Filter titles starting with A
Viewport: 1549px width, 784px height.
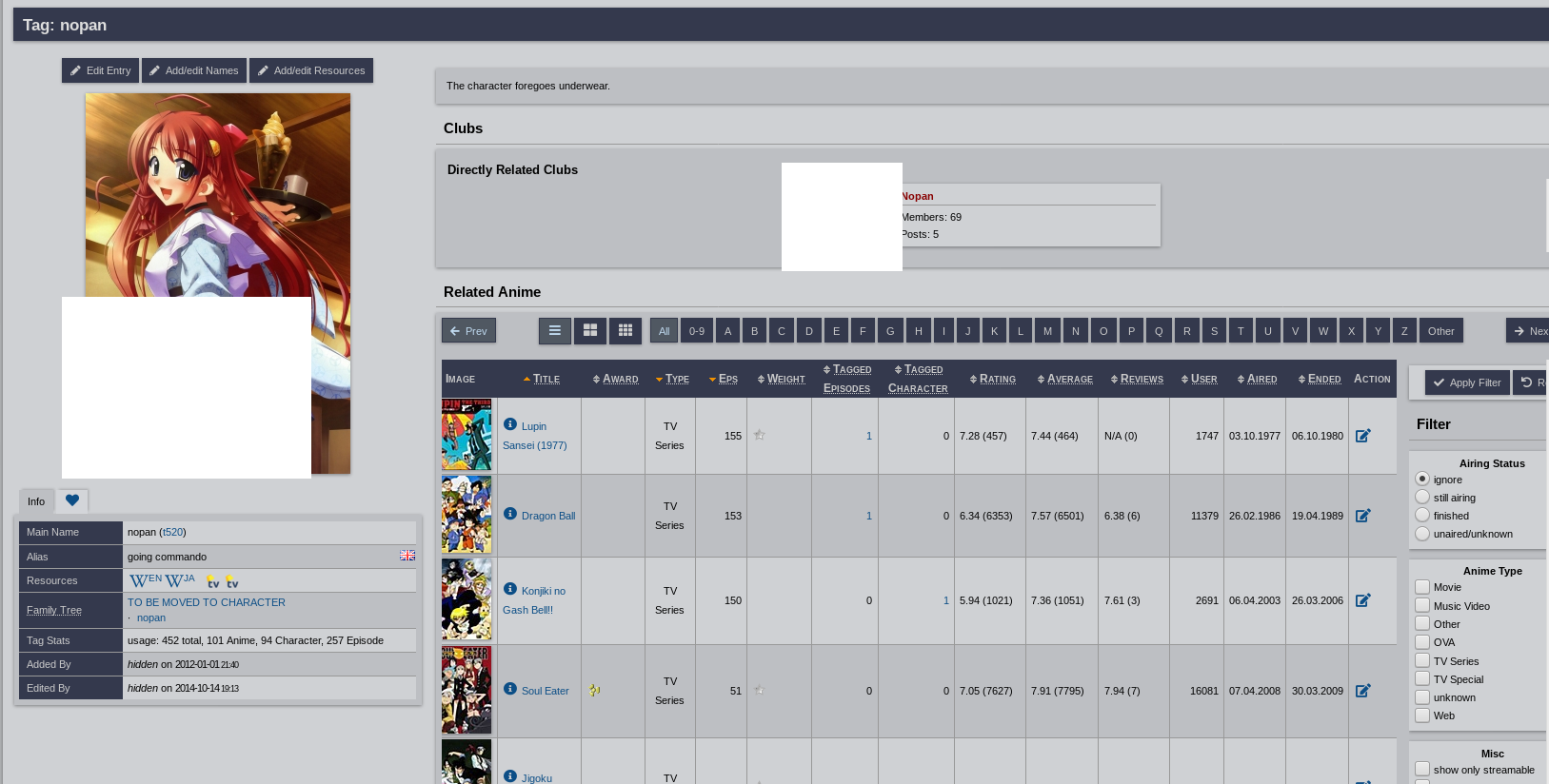tap(728, 331)
